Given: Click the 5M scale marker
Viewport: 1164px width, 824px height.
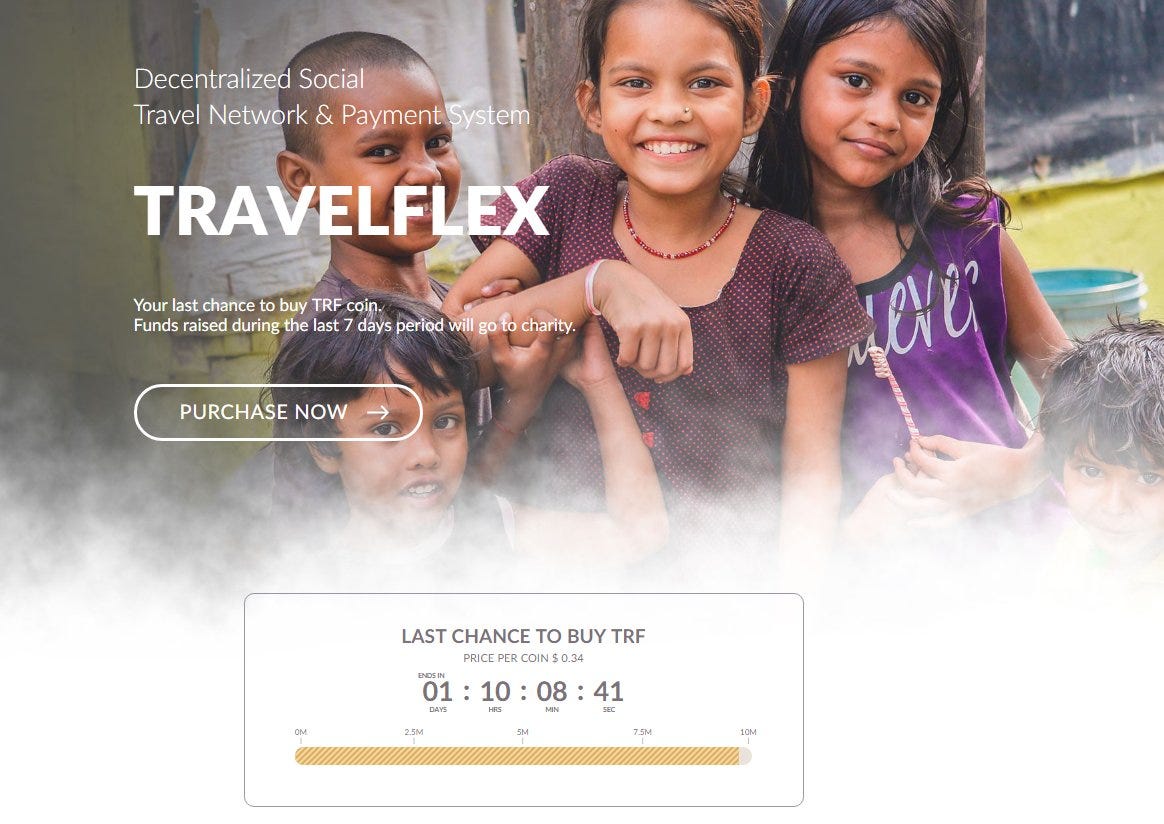Looking at the screenshot, I should click(523, 732).
